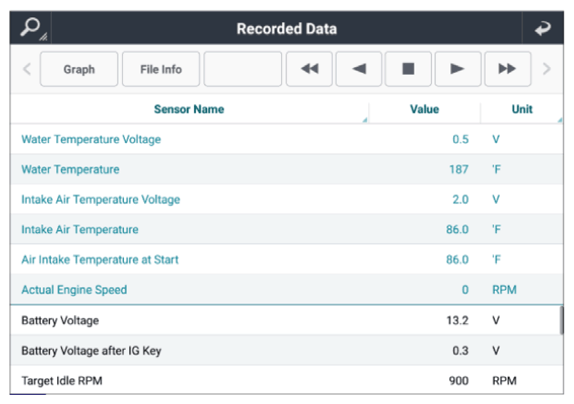Show more toolbar items with right chevron
This screenshot has width=574, height=404.
(547, 69)
